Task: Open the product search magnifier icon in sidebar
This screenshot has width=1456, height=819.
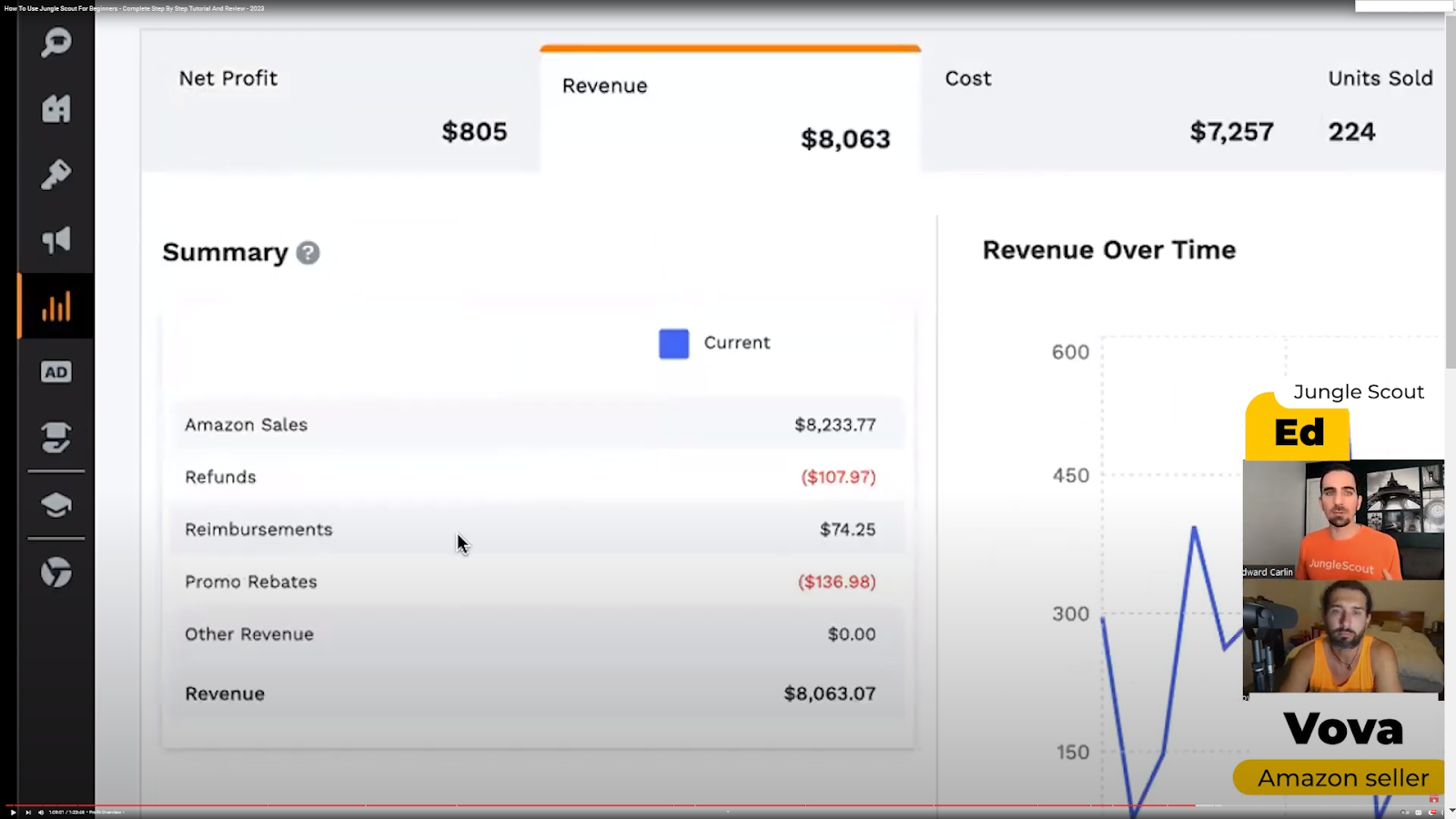Action: [x=56, y=42]
